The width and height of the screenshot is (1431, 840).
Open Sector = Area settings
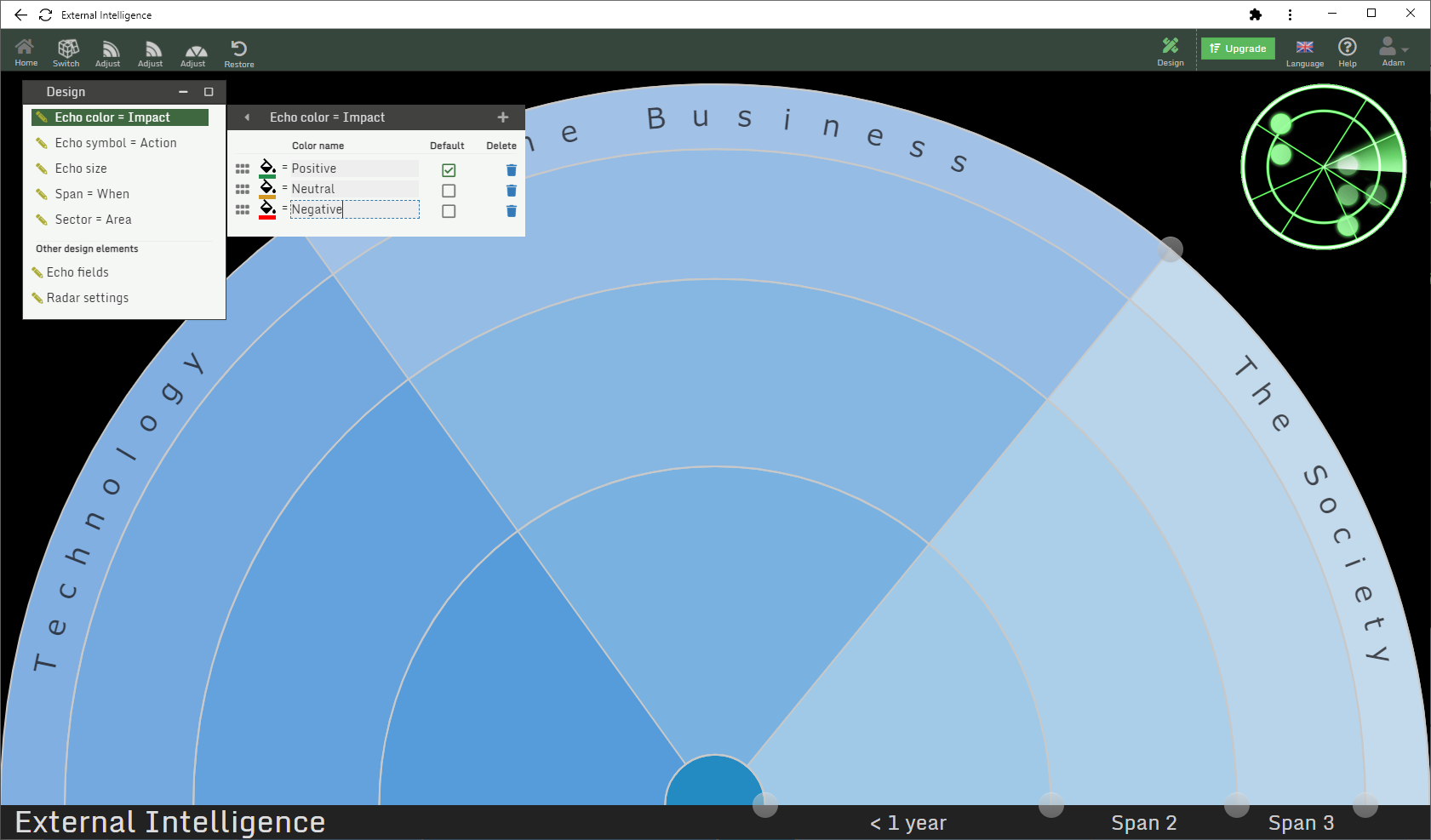click(93, 220)
